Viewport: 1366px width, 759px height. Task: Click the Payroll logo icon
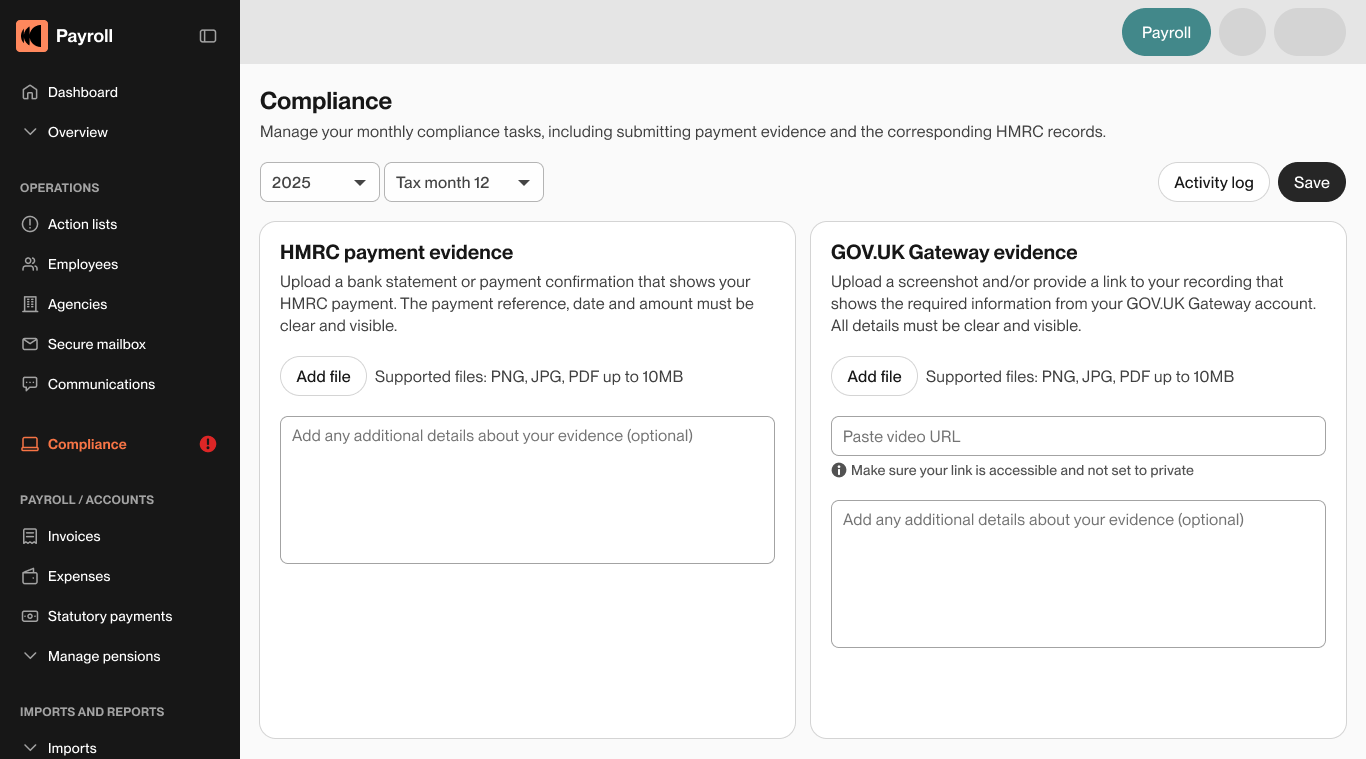point(32,36)
